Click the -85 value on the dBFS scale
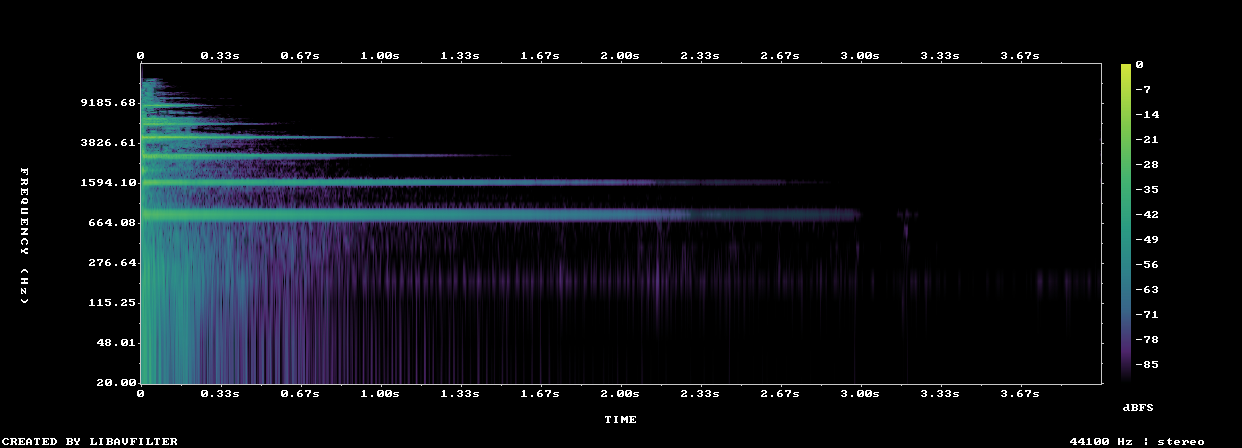The height and width of the screenshot is (448, 1242). pos(1147,365)
